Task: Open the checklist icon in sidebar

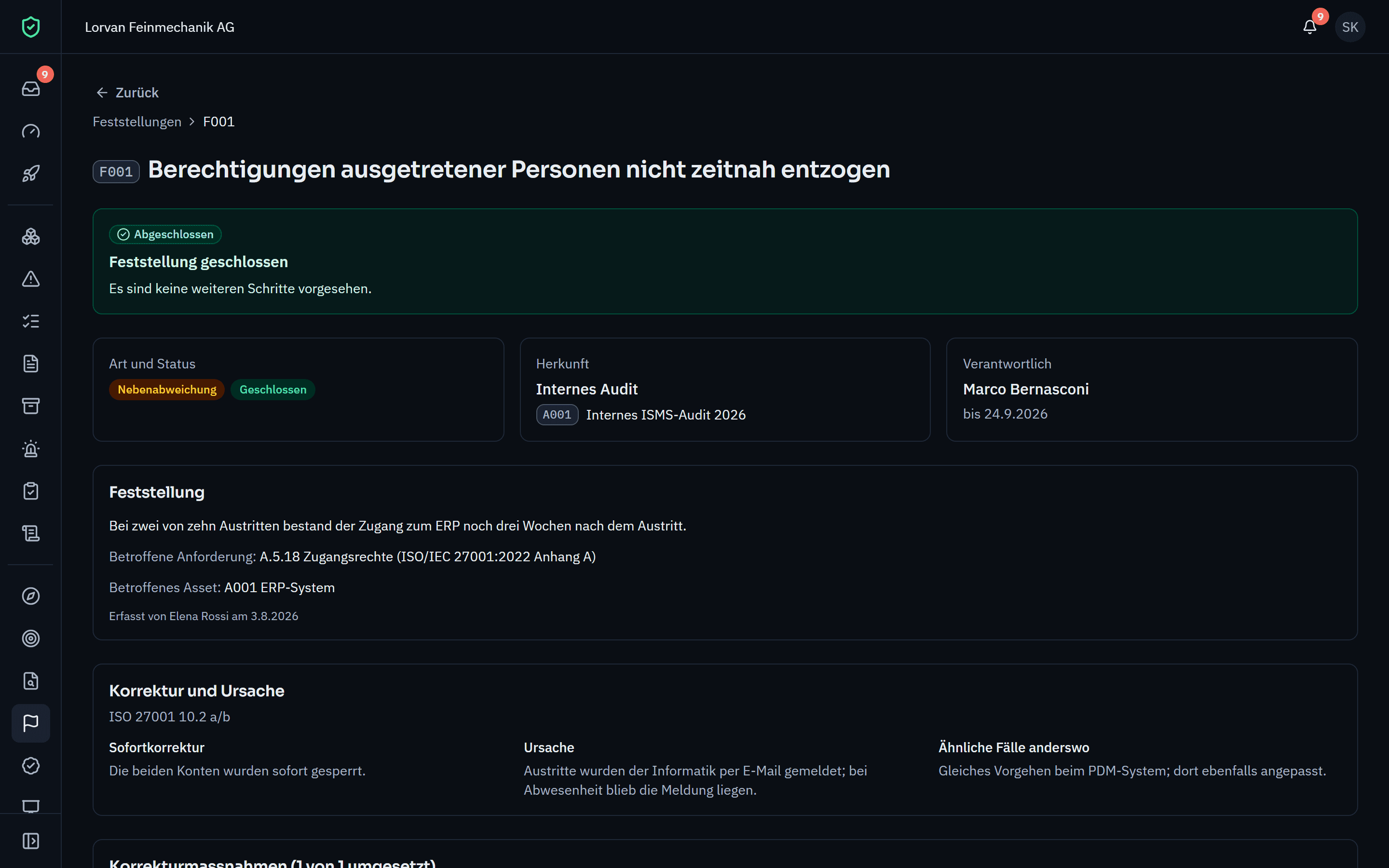Action: pyautogui.click(x=30, y=322)
